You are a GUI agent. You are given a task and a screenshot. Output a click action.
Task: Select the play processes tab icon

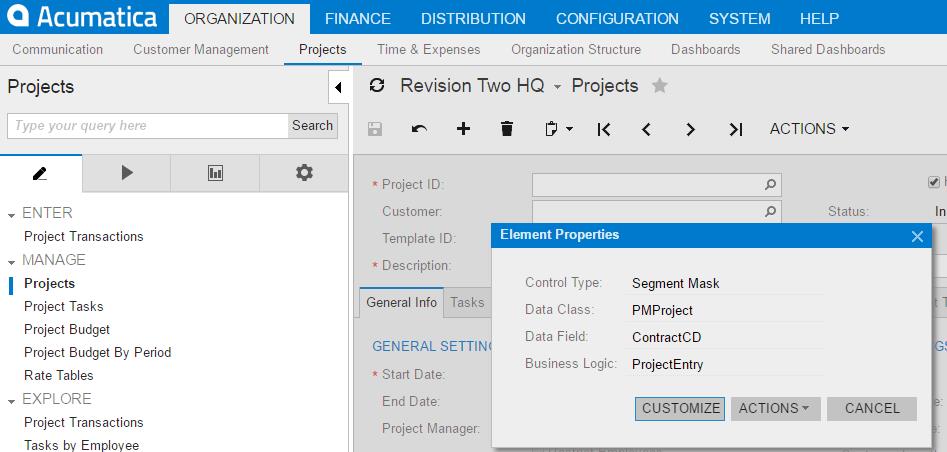click(126, 173)
